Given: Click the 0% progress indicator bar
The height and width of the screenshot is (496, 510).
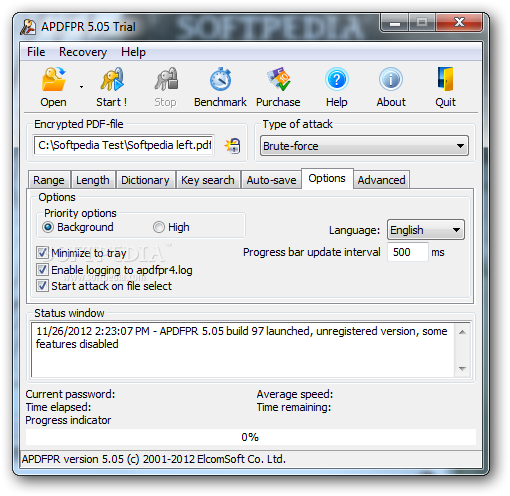Looking at the screenshot, I should coord(251,437).
